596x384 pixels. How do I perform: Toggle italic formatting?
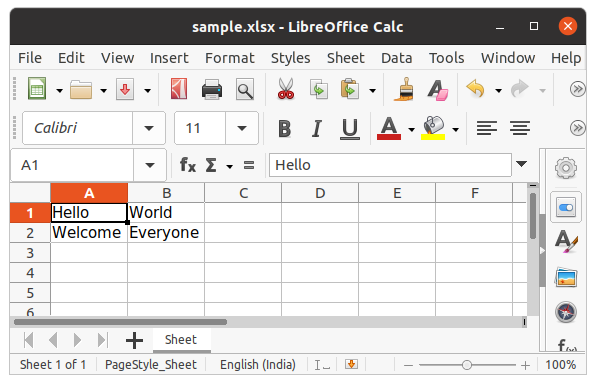pyautogui.click(x=317, y=129)
